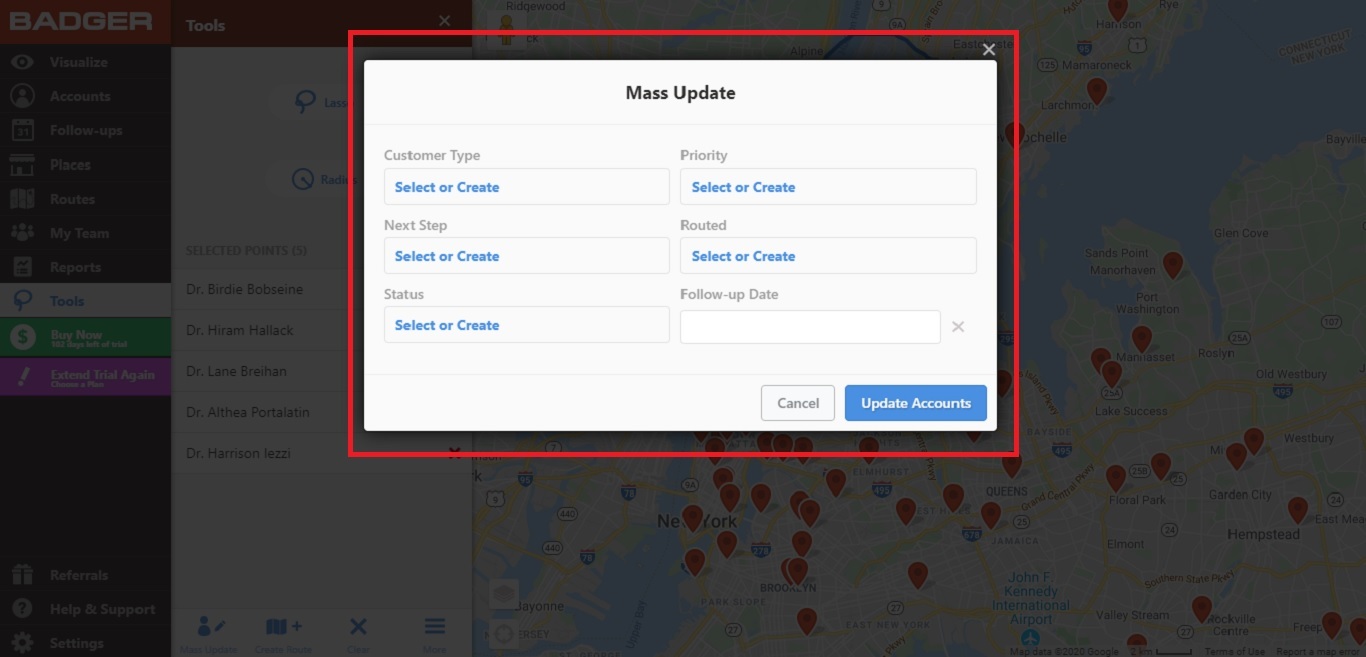Click the Places building icon
The image size is (1366, 657).
click(x=22, y=165)
